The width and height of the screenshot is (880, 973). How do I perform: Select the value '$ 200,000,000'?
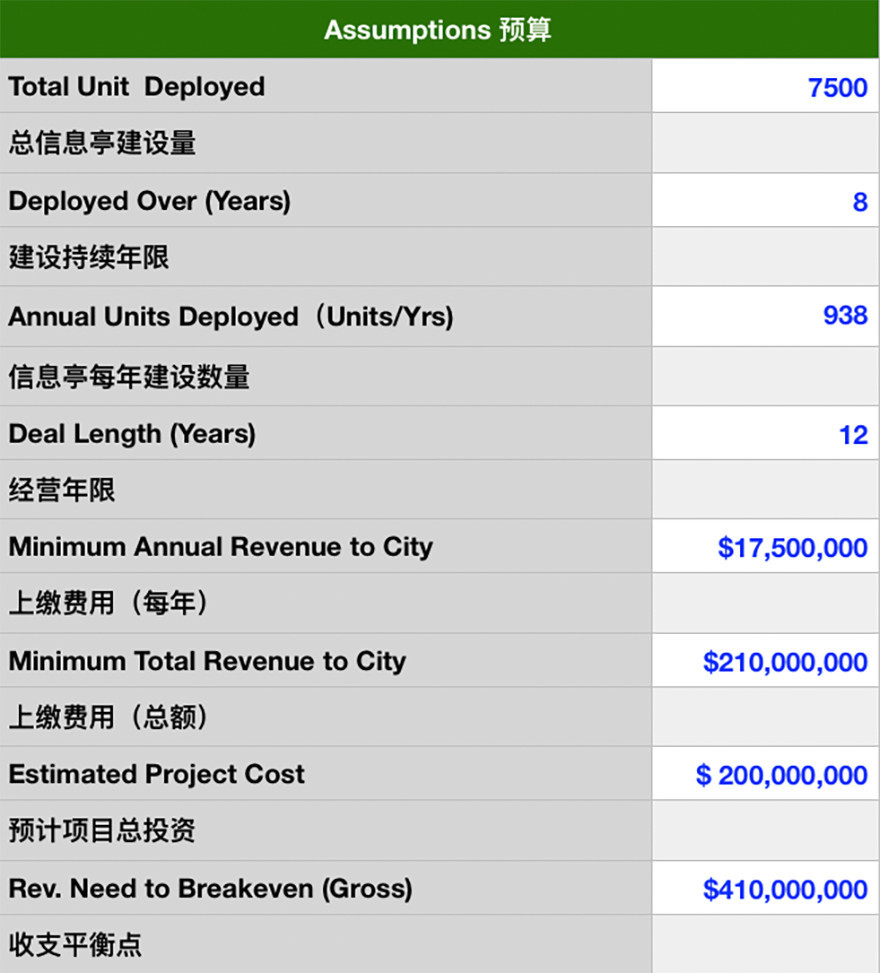coord(781,775)
